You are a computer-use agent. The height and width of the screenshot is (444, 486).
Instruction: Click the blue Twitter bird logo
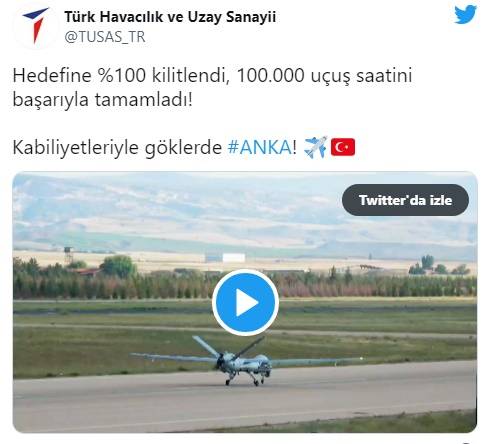click(465, 14)
